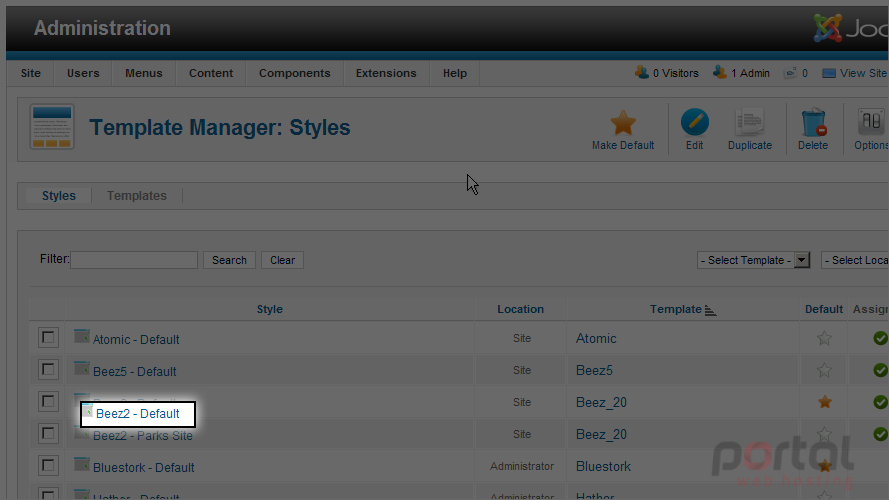Click Administrator location in Bluestork row
This screenshot has height=500, width=889.
tap(522, 466)
